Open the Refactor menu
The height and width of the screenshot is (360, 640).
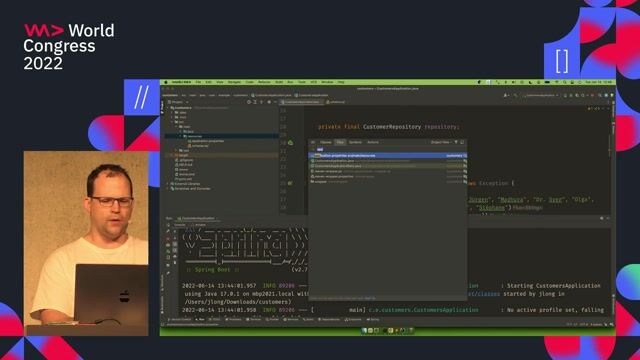click(x=264, y=82)
